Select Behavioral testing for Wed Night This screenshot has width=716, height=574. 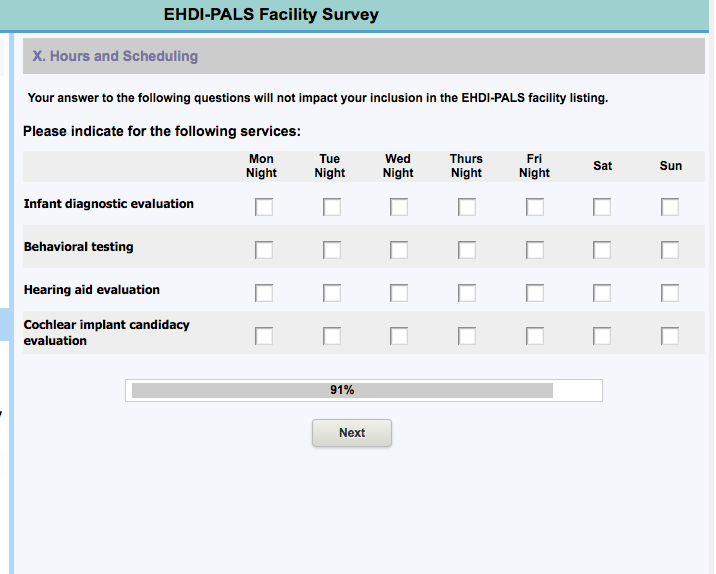(399, 250)
